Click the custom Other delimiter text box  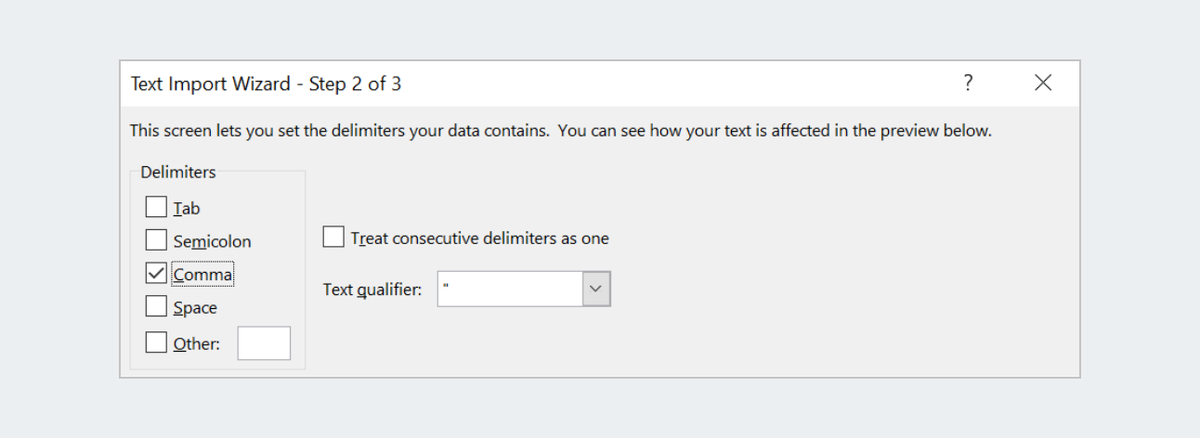264,343
